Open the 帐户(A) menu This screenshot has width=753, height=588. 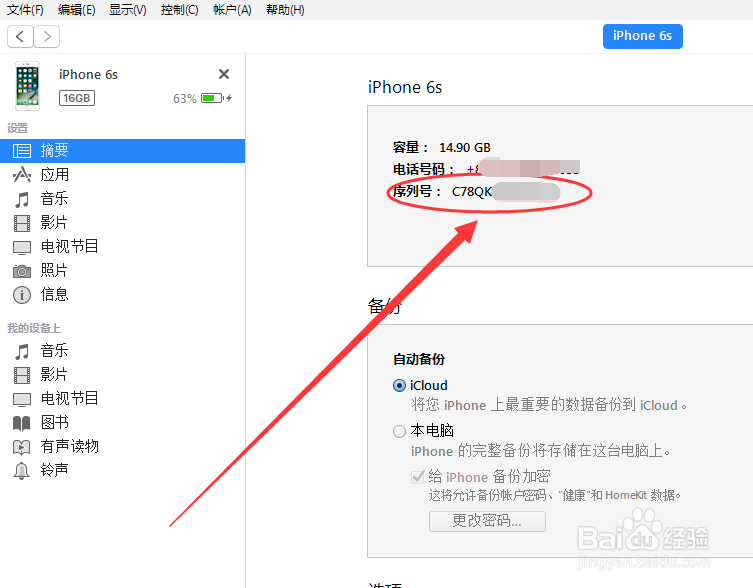pos(232,10)
